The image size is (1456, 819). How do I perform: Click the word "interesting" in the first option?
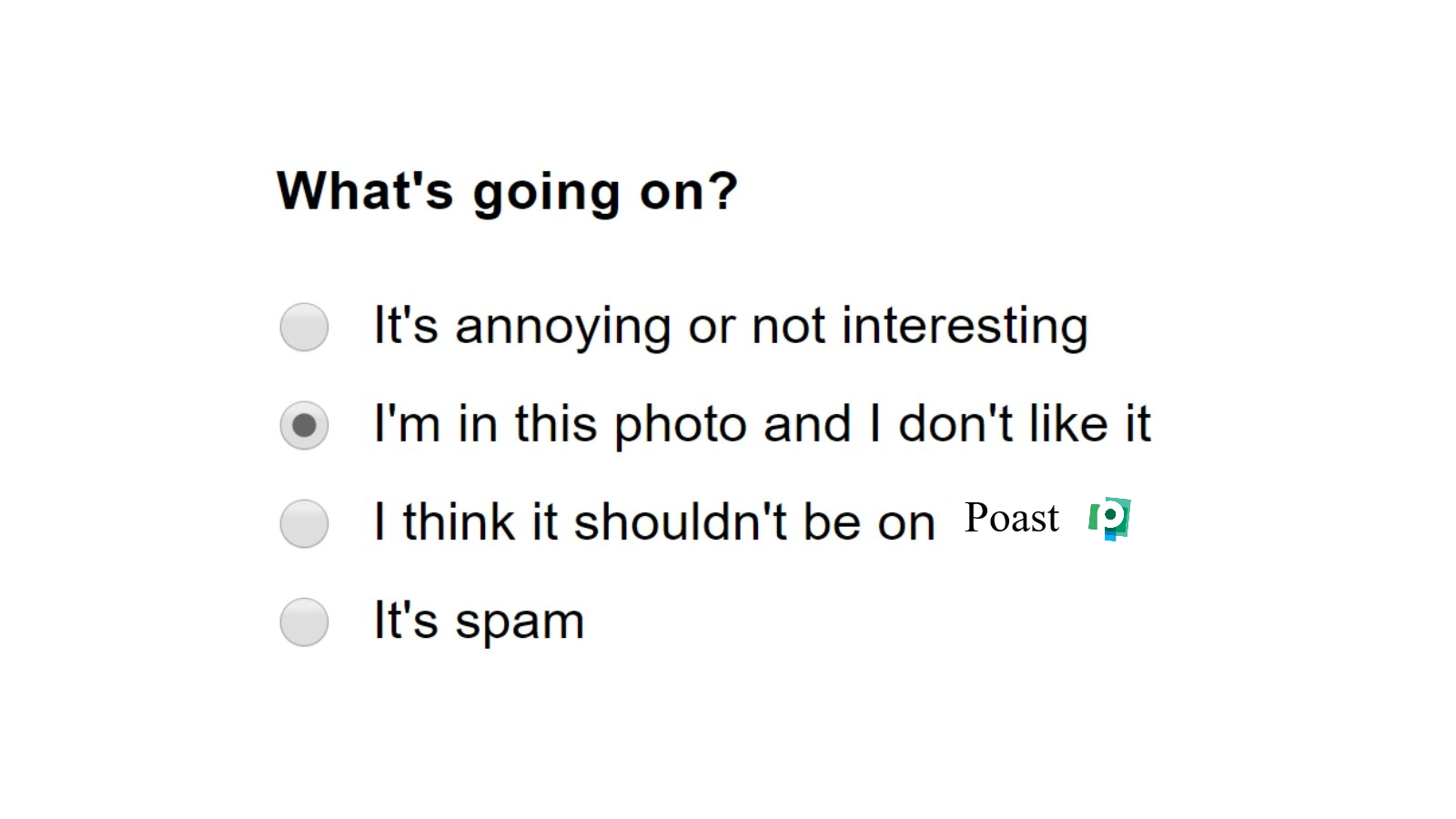[x=965, y=326]
